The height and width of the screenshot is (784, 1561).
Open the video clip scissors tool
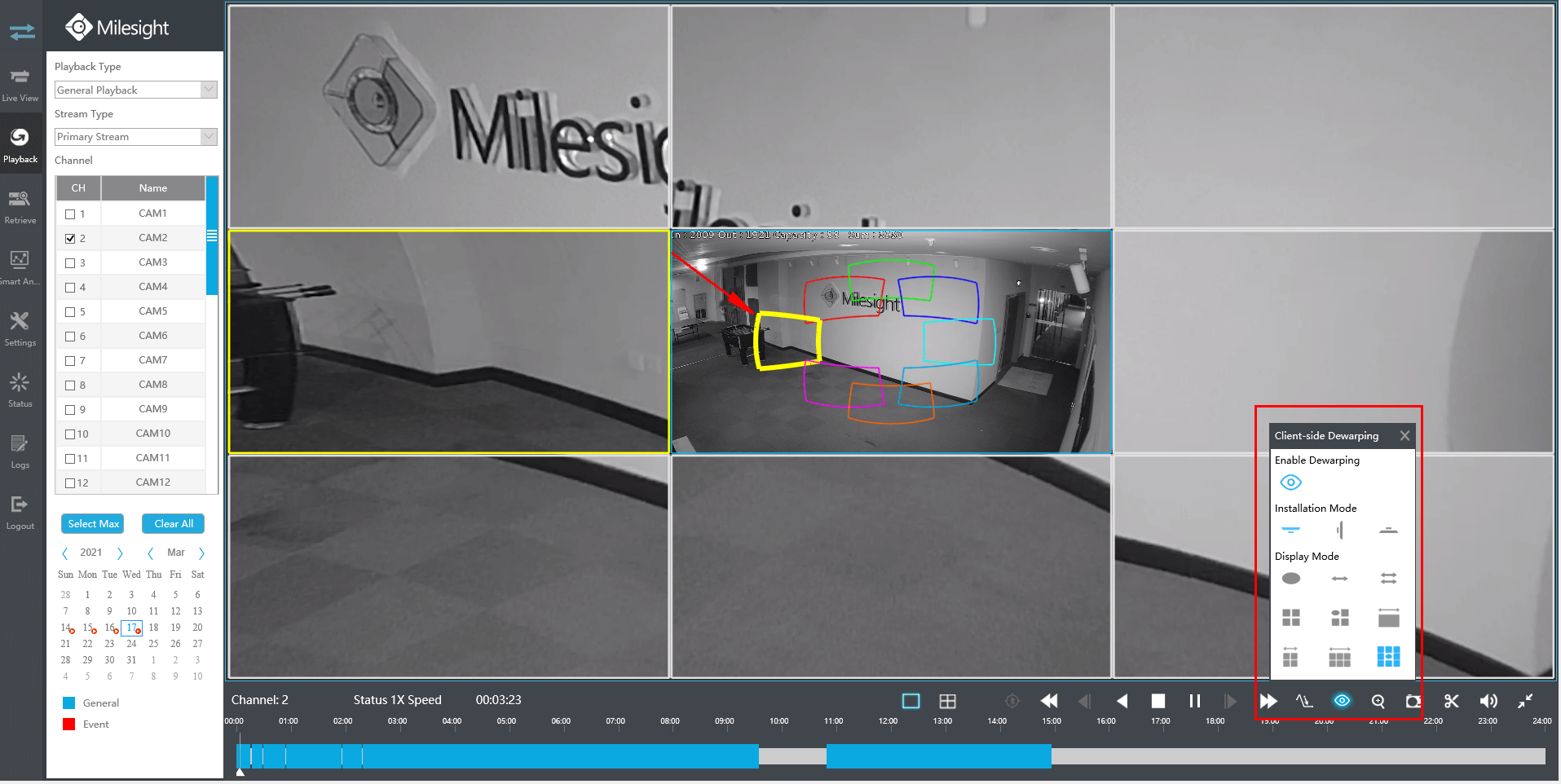tap(1451, 701)
